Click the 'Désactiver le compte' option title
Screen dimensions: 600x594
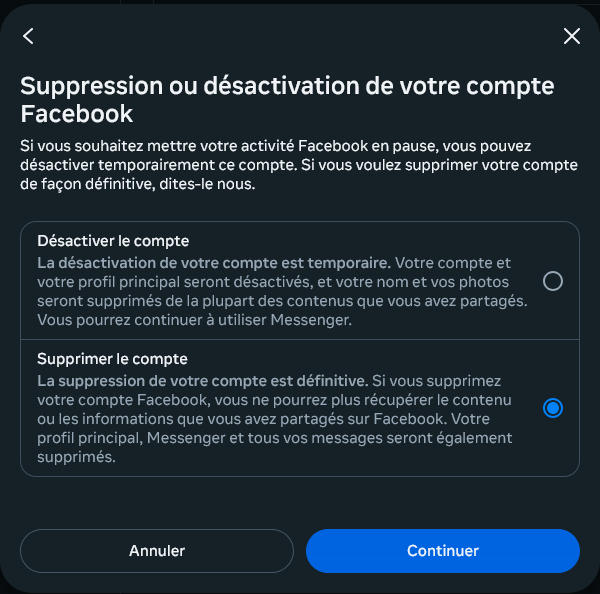[x=113, y=241]
